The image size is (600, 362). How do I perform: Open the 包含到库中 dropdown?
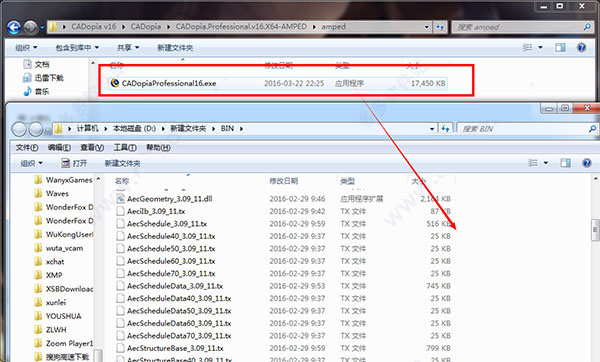[x=77, y=47]
